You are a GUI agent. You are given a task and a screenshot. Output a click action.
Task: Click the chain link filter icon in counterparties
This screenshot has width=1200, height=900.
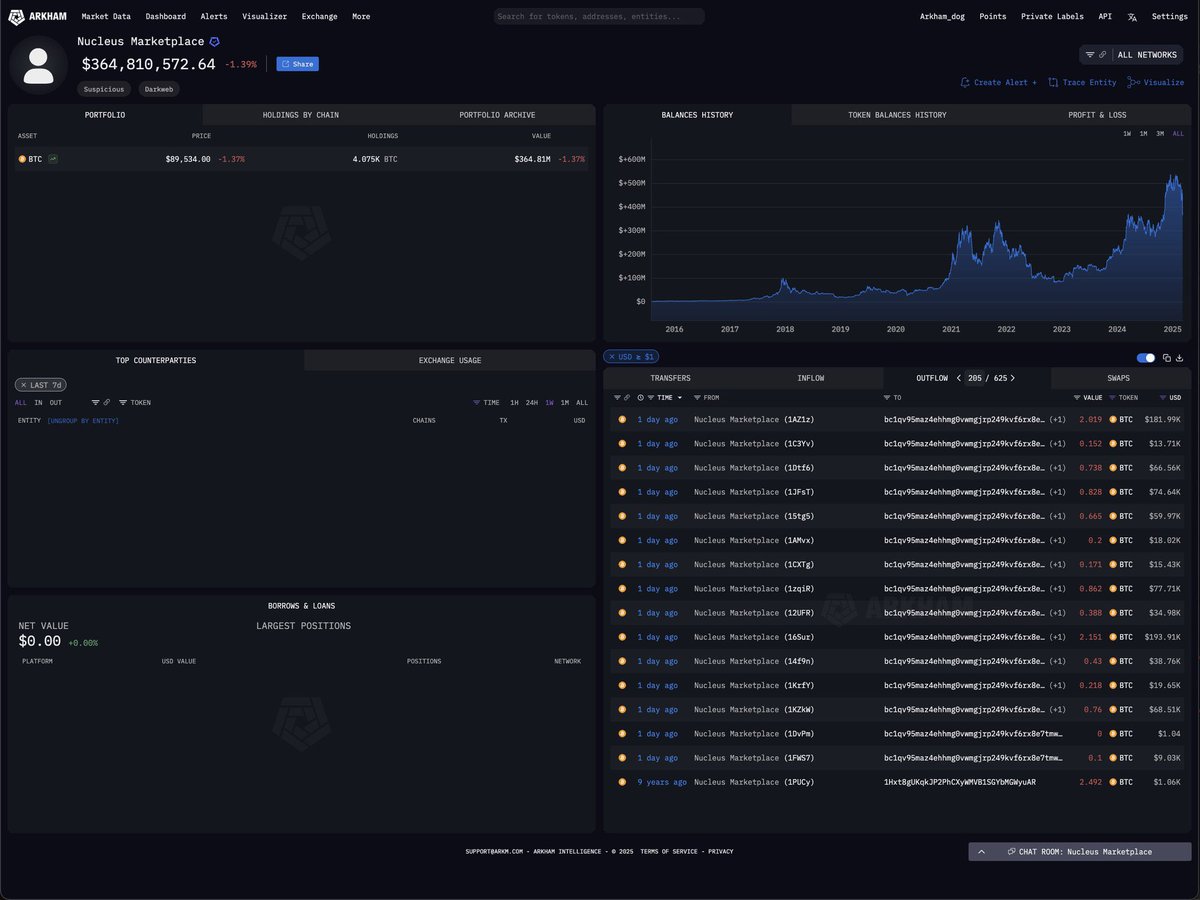[x=107, y=402]
